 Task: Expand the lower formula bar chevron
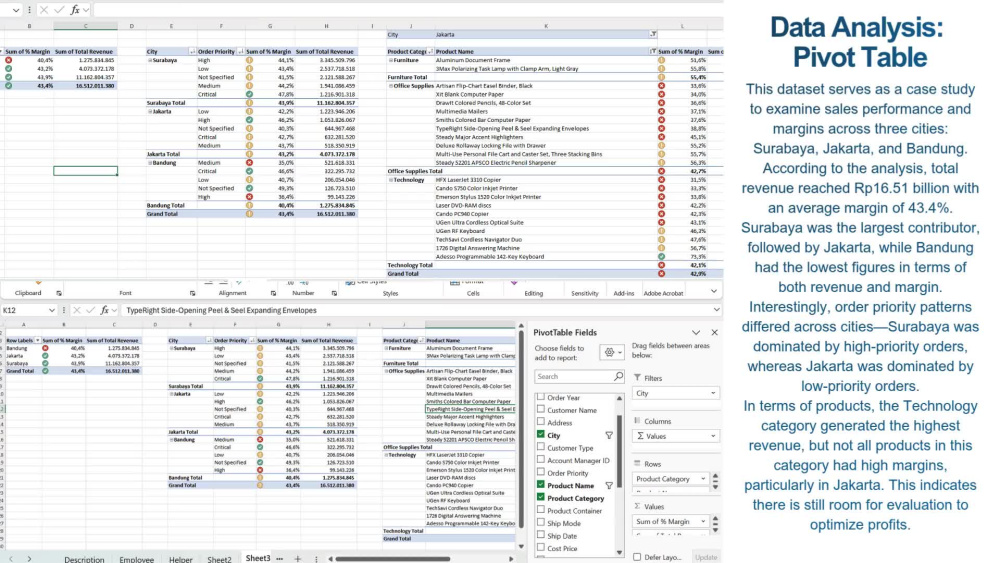716,310
